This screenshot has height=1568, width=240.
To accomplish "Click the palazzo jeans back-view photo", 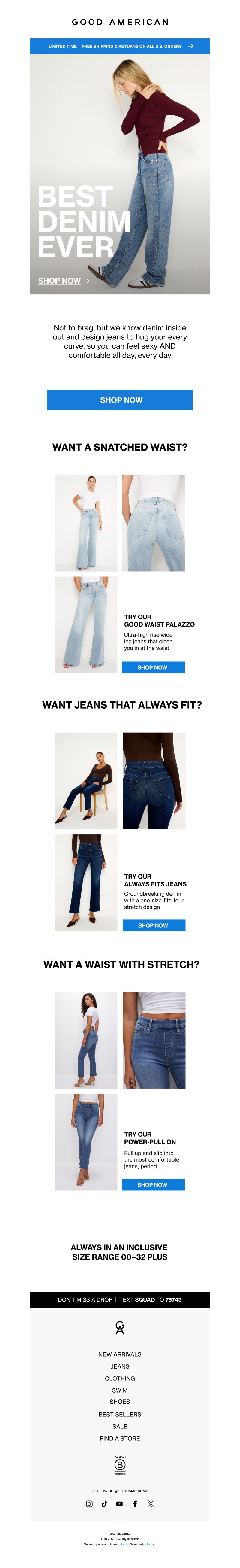I will pos(153,523).
